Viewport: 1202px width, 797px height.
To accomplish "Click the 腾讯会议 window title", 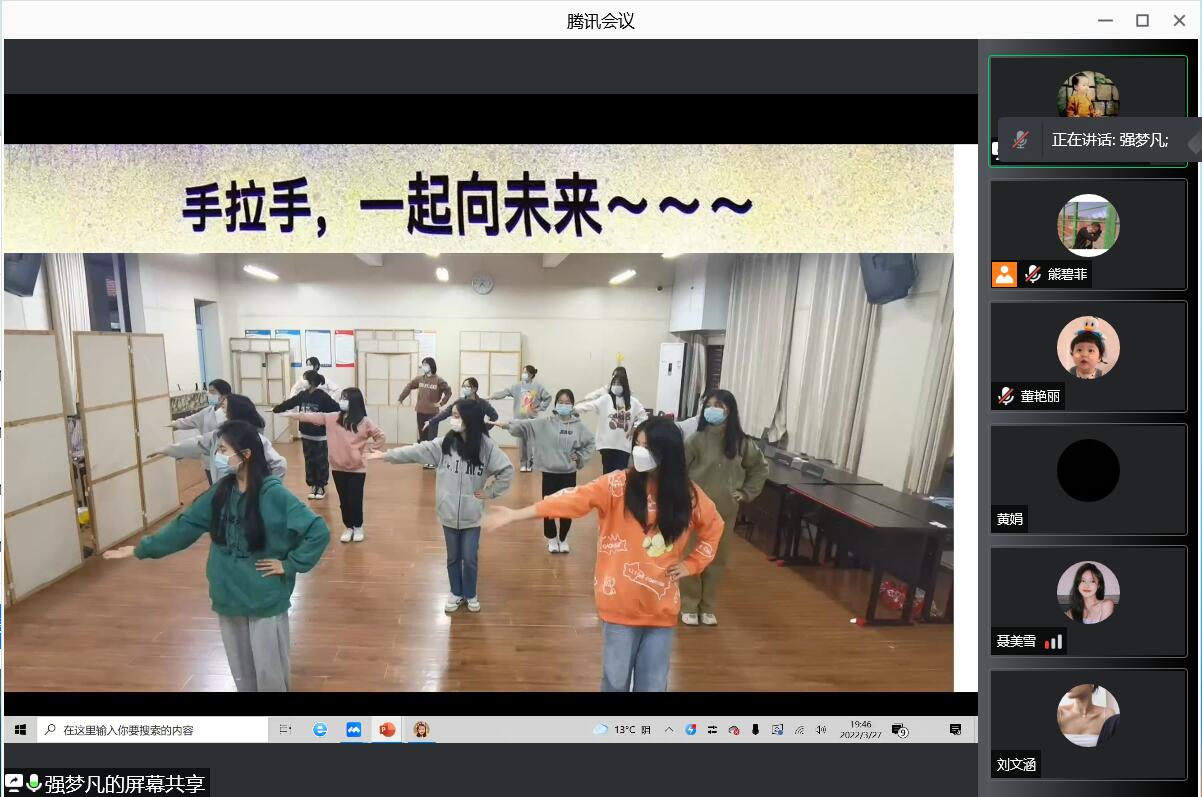I will (601, 20).
